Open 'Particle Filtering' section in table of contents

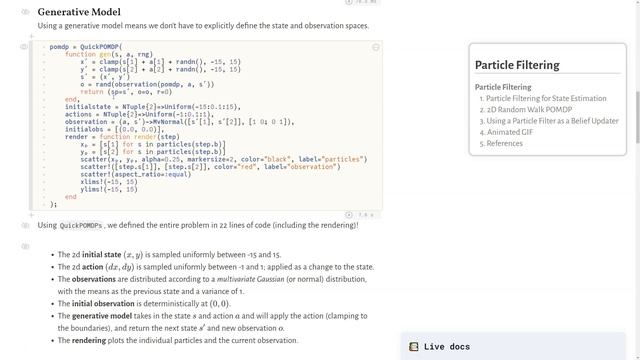503,87
